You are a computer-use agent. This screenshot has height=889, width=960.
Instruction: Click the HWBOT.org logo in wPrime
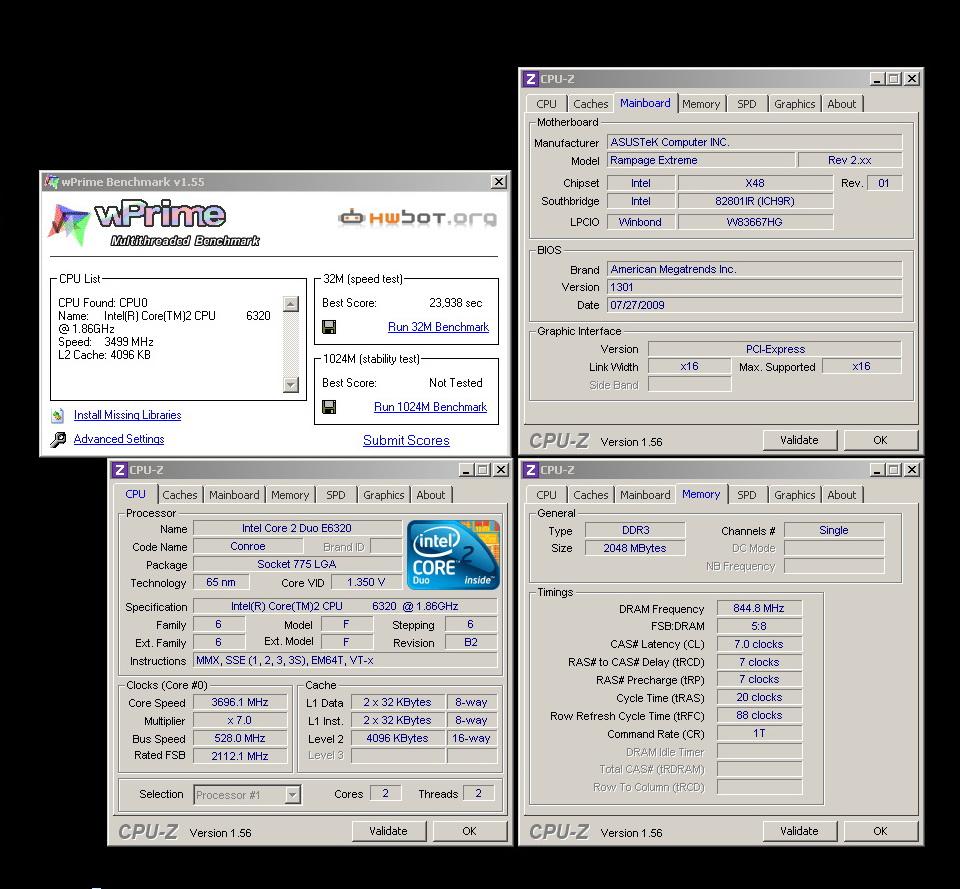pos(418,217)
